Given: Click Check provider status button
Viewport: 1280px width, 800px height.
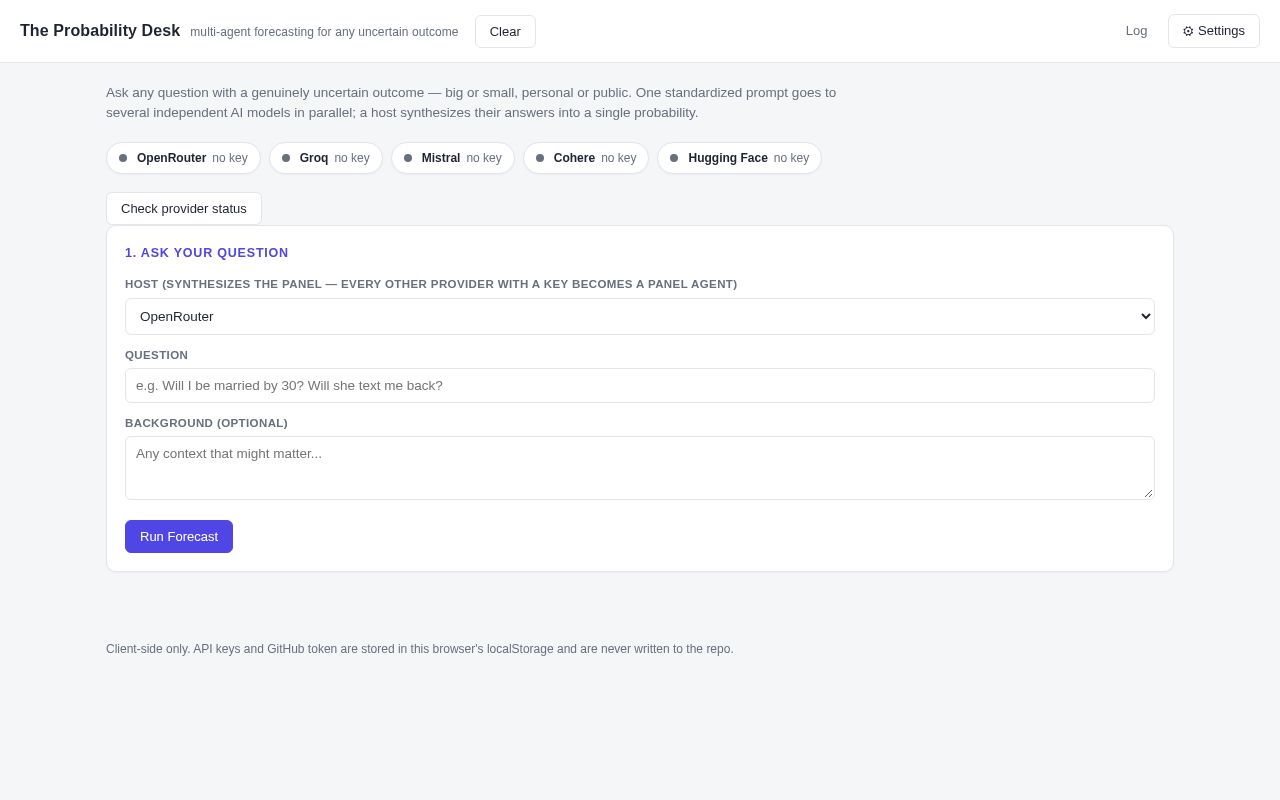Looking at the screenshot, I should click(x=184, y=208).
